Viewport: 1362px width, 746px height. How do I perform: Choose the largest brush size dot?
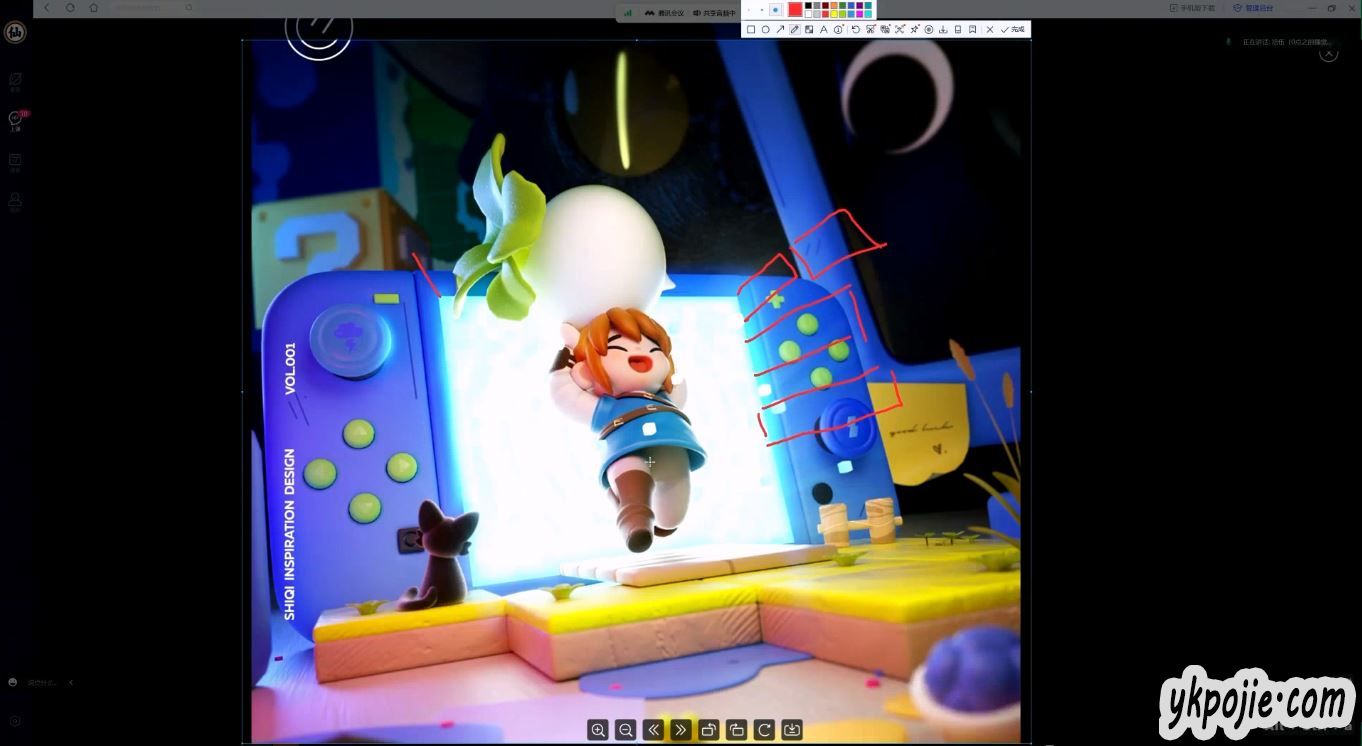(775, 9)
